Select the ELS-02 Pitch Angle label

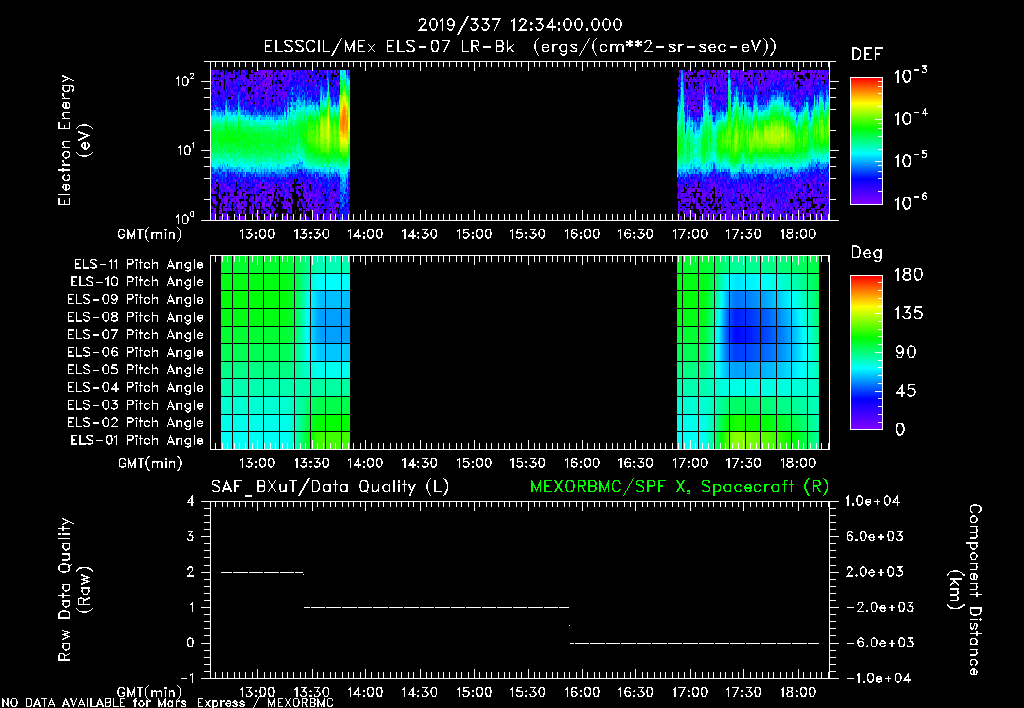click(x=136, y=423)
